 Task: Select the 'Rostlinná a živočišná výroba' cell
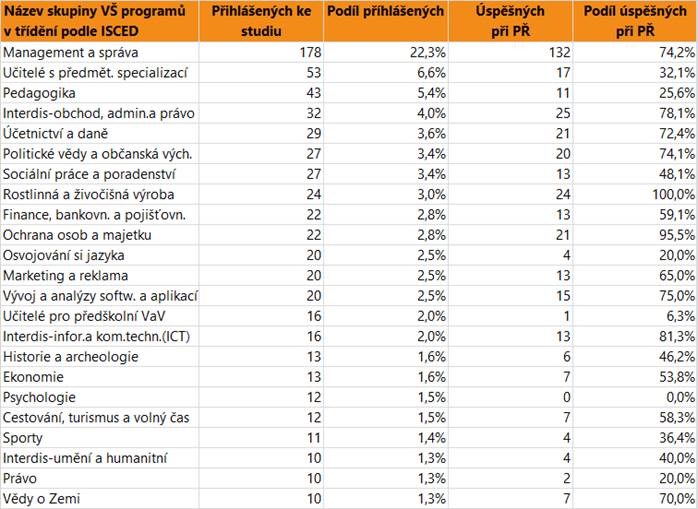(x=92, y=193)
